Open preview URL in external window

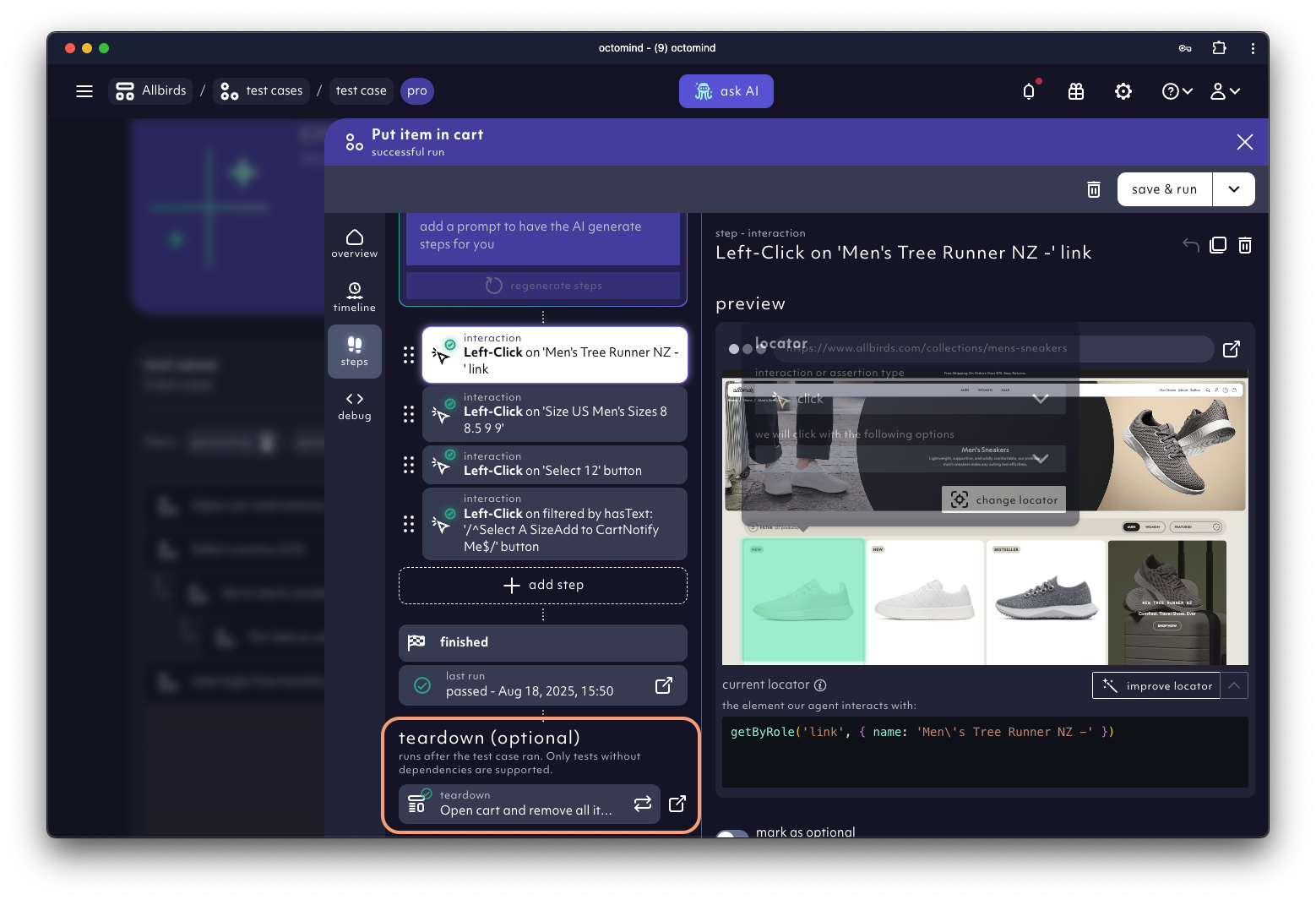1232,349
